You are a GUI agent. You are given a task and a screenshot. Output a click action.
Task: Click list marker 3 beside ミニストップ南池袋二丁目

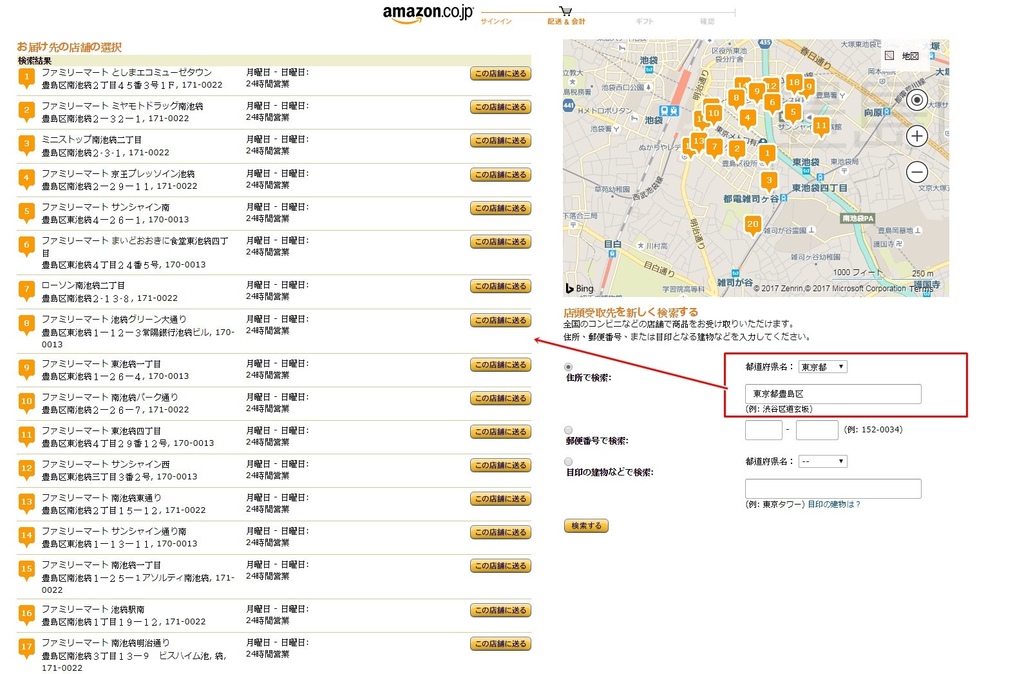[x=26, y=144]
